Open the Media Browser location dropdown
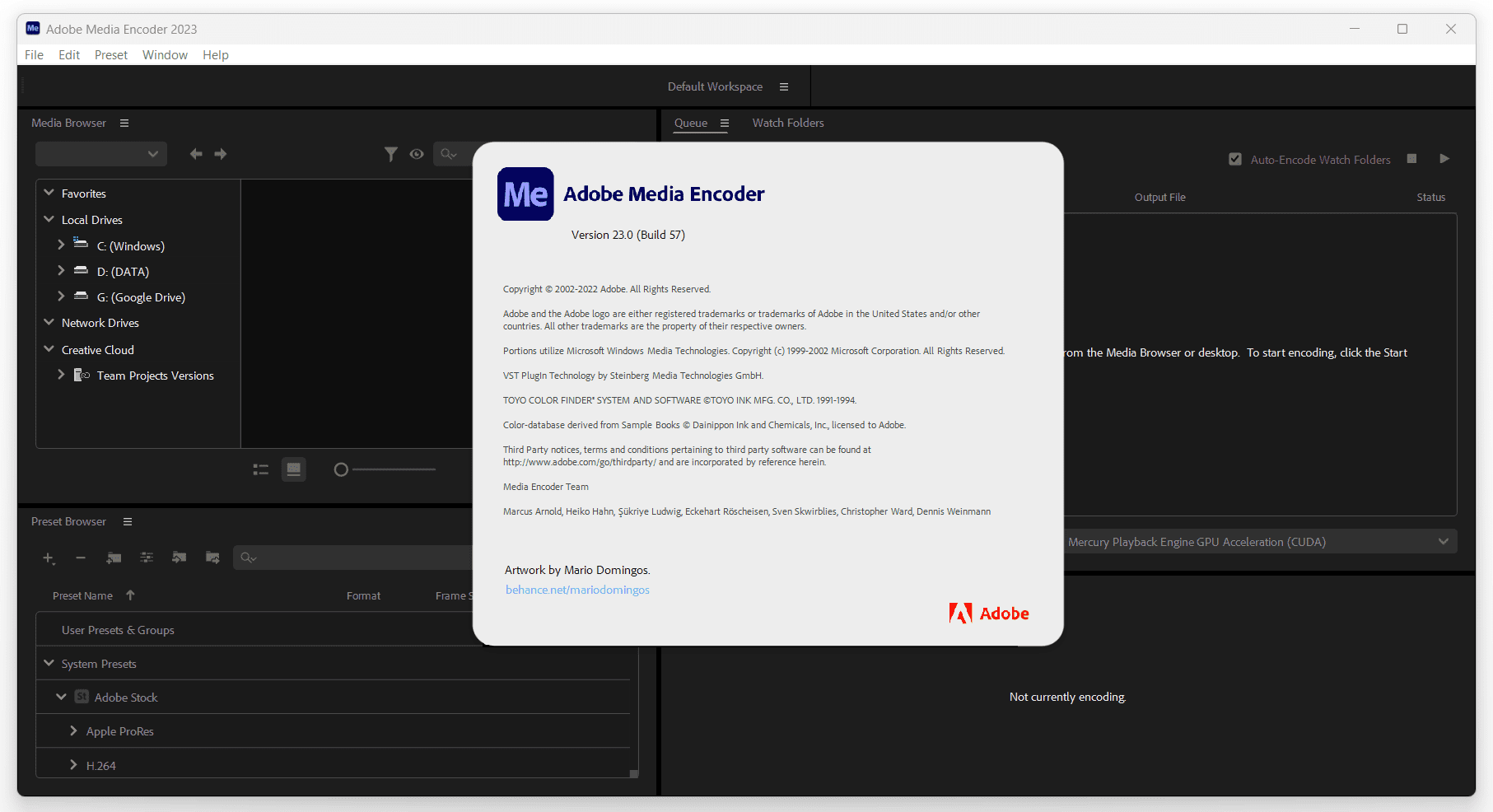Screen dimensions: 1493x812 pos(101,154)
